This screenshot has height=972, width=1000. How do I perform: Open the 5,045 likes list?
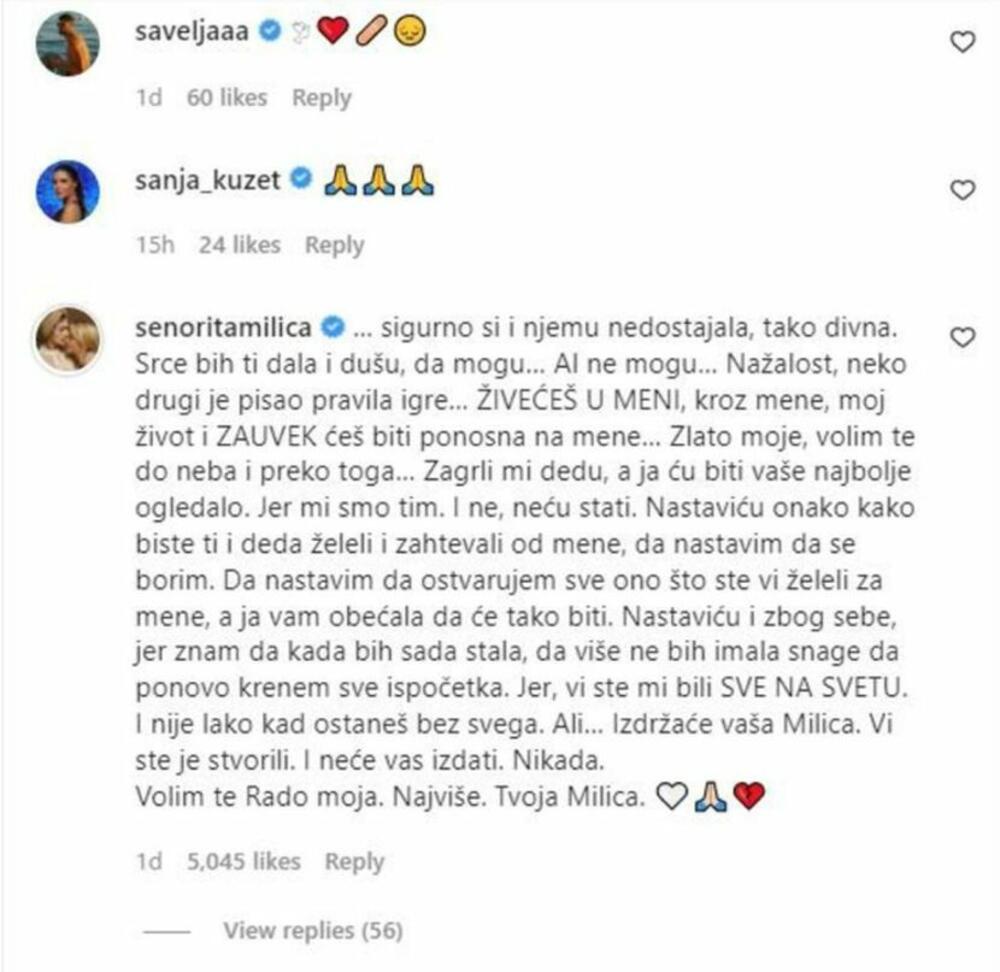point(244,862)
